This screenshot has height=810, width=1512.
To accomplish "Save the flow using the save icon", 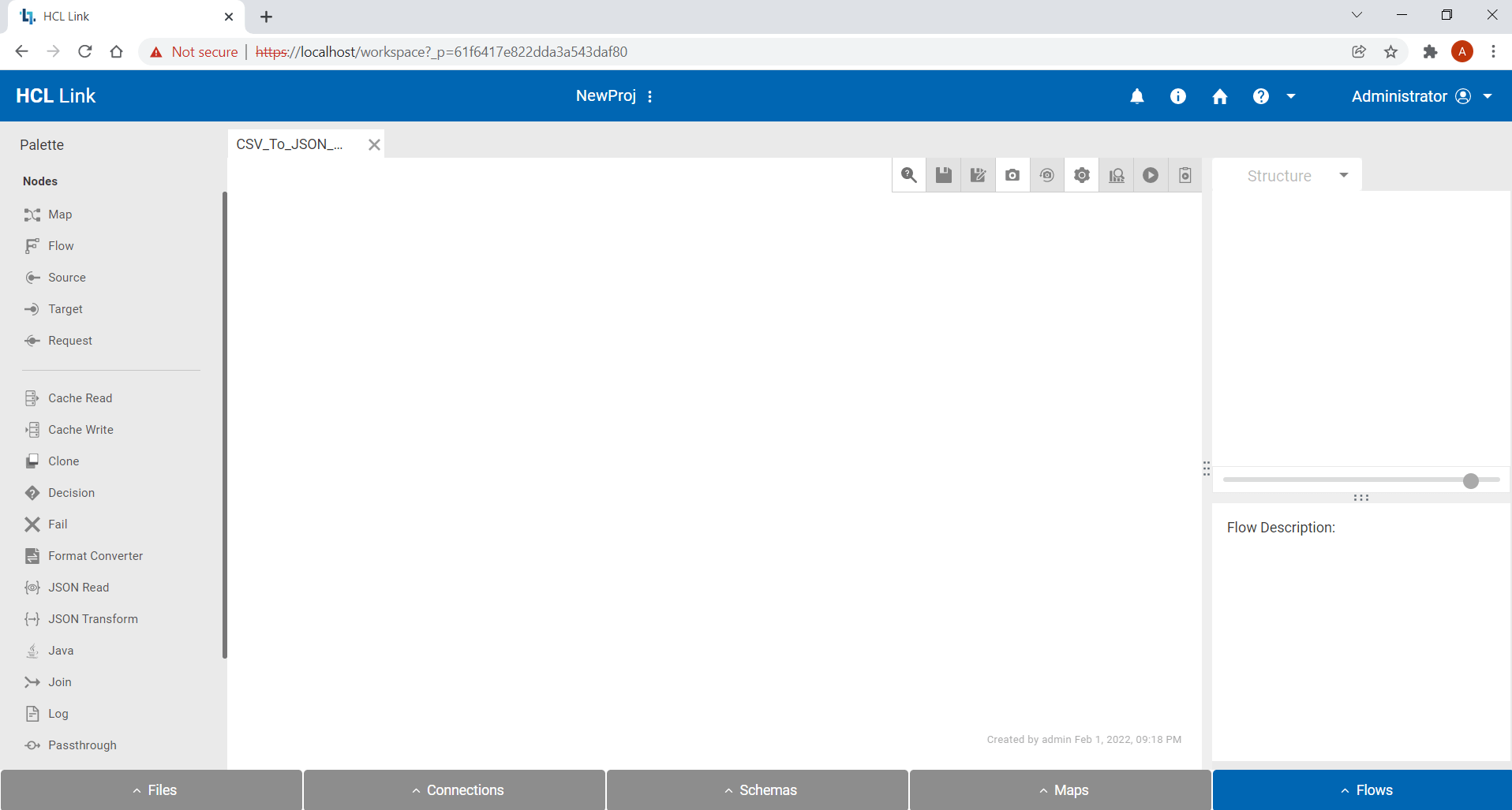I will pyautogui.click(x=943, y=175).
